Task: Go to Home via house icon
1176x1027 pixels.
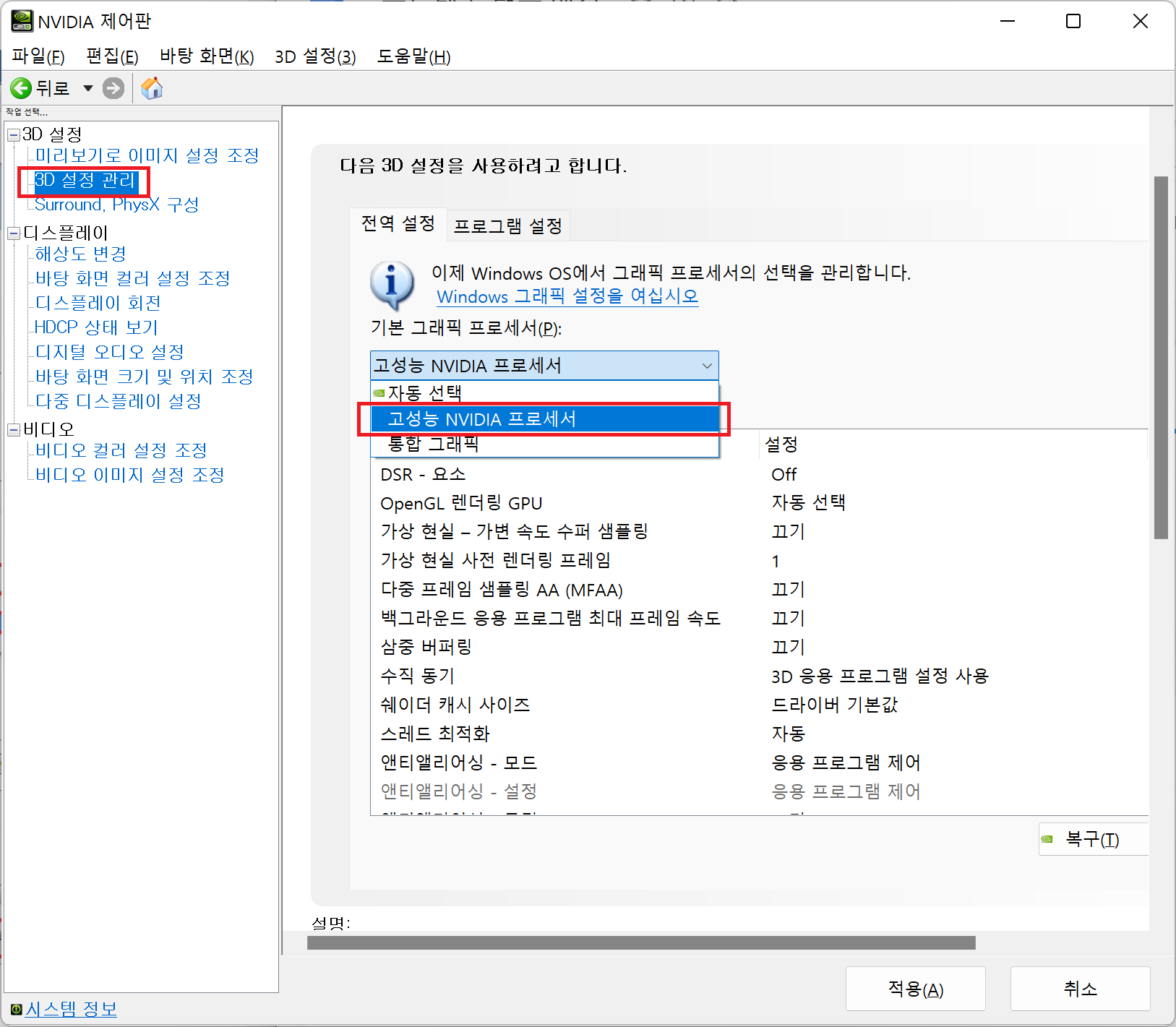Action: tap(152, 88)
